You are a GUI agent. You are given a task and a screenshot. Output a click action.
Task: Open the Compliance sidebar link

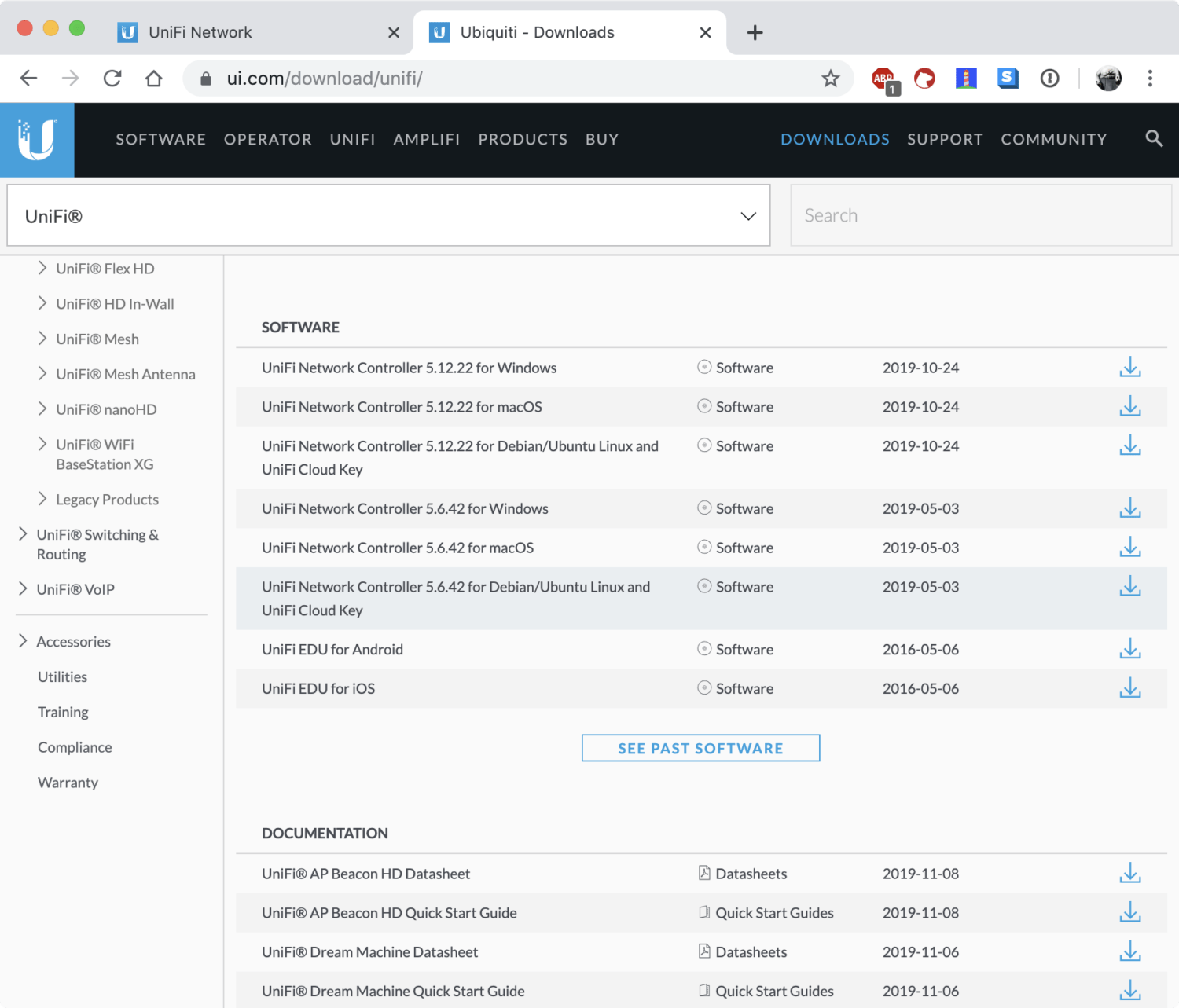[x=75, y=748]
